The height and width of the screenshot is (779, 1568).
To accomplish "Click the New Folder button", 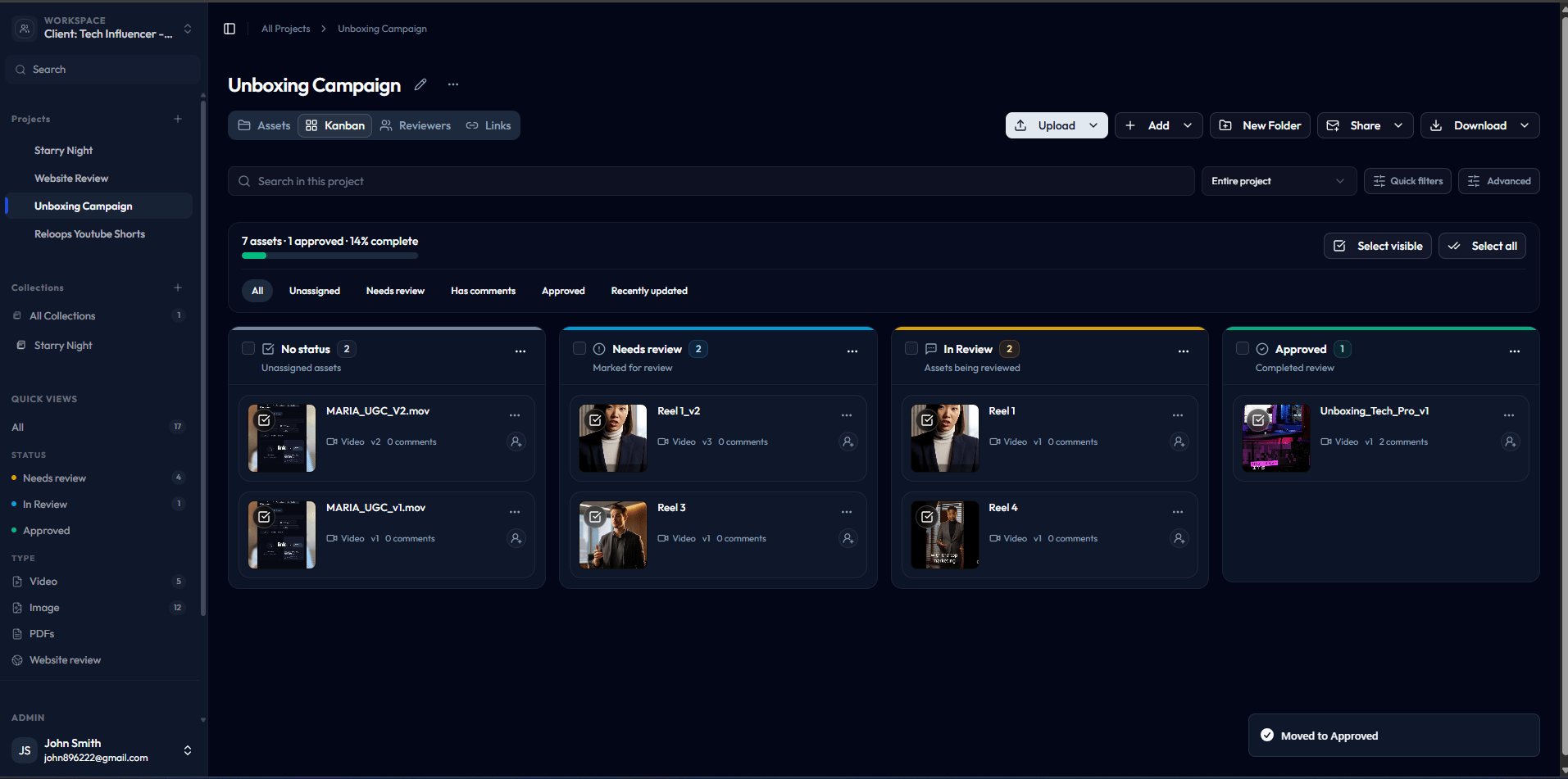I will click(1260, 125).
